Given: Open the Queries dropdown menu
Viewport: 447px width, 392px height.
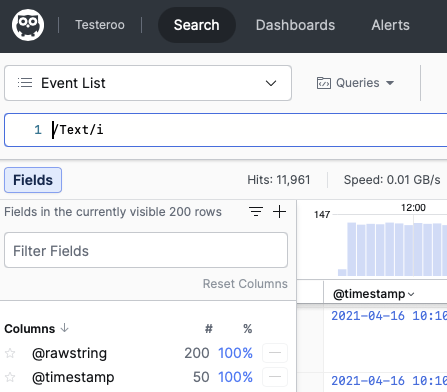Looking at the screenshot, I should [355, 83].
